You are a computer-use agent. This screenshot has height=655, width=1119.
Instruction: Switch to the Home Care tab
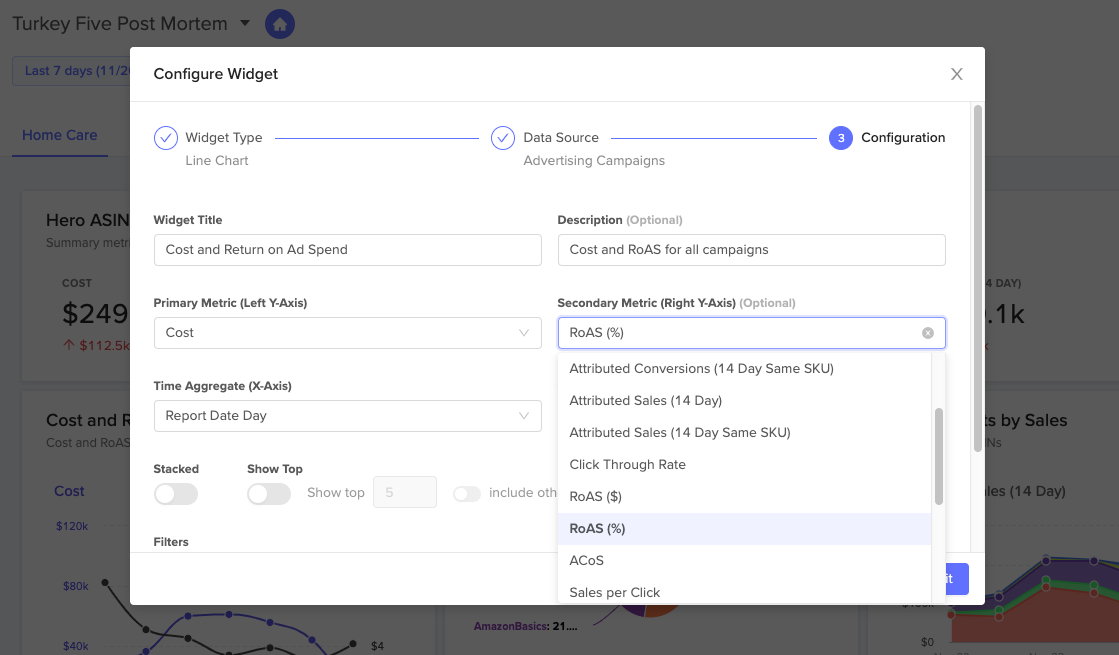[x=59, y=134]
